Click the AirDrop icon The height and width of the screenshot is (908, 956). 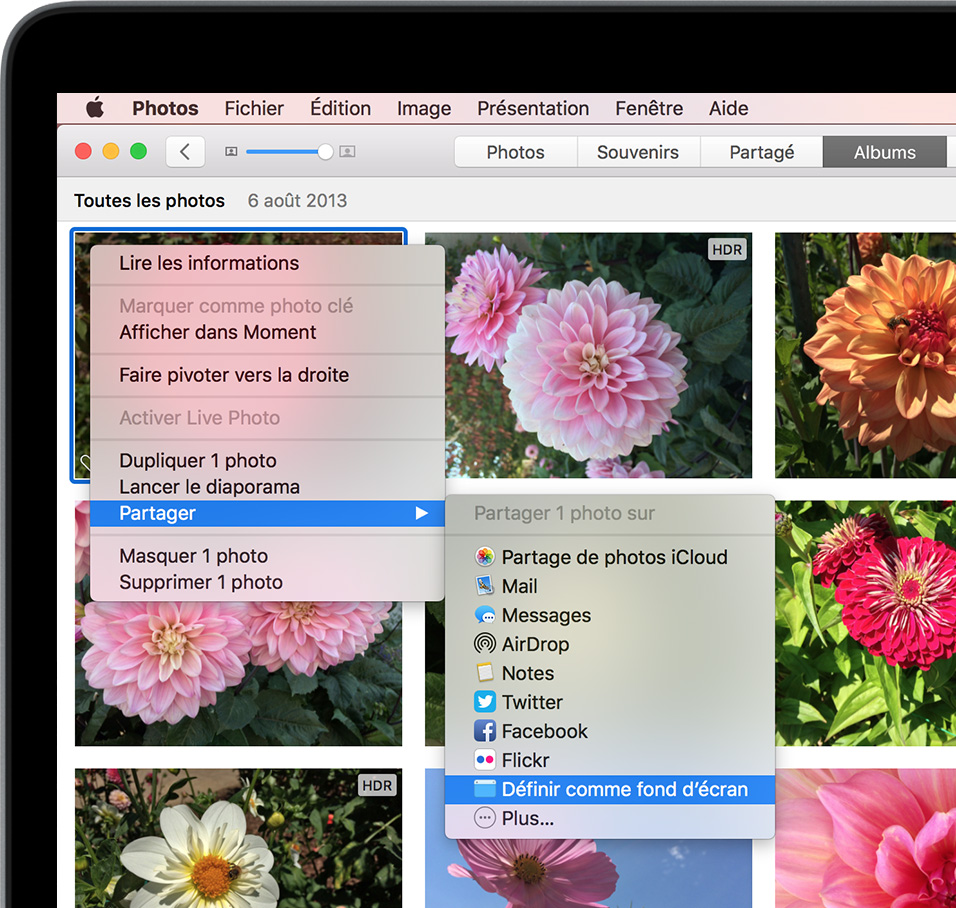[x=485, y=644]
